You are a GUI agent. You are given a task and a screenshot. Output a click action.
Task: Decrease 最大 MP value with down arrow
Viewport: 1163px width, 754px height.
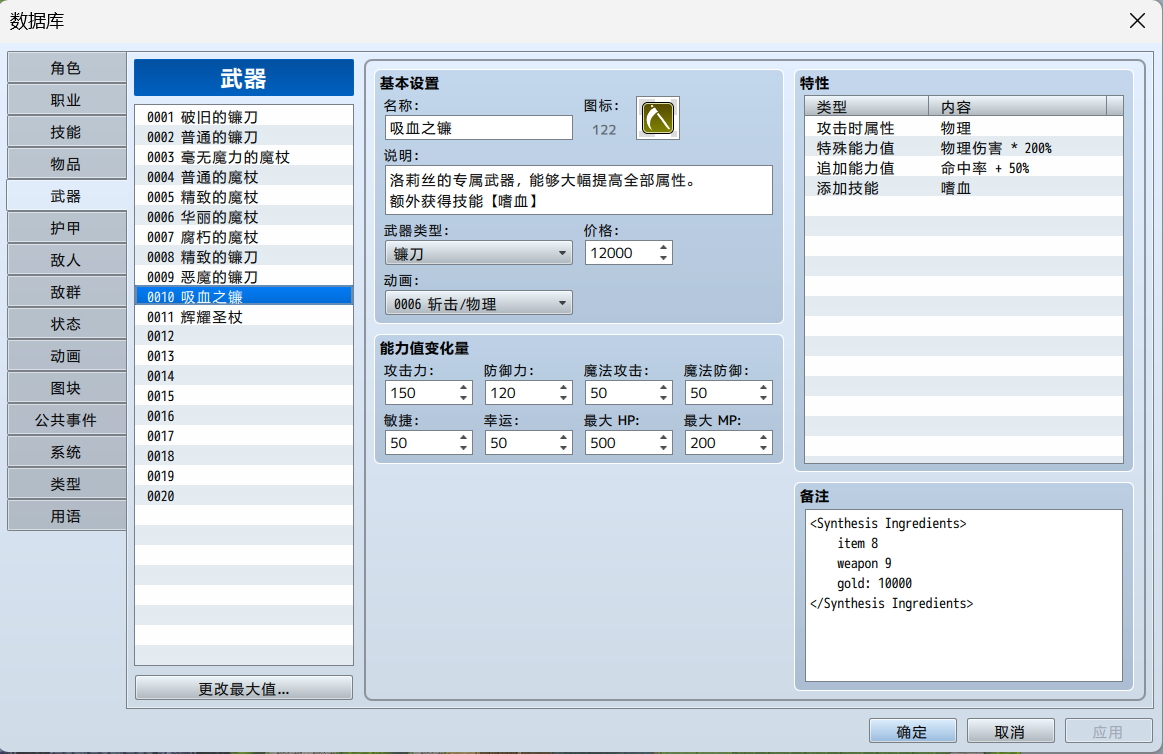pos(763,449)
